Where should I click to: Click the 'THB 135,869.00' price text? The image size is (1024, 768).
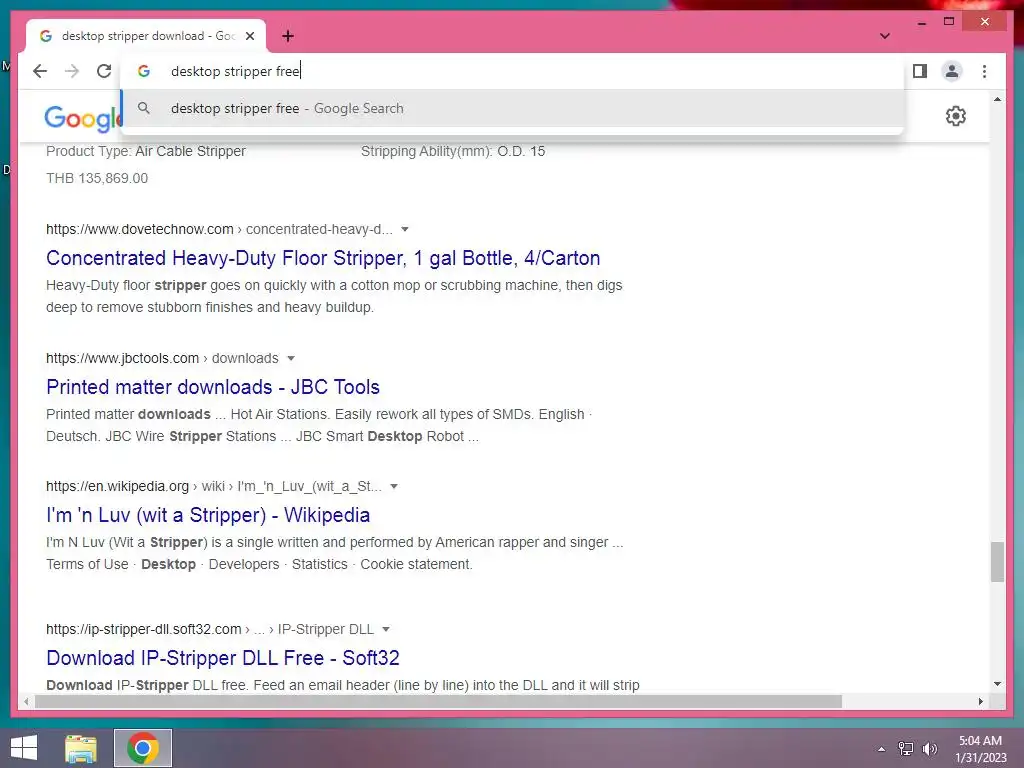[97, 178]
